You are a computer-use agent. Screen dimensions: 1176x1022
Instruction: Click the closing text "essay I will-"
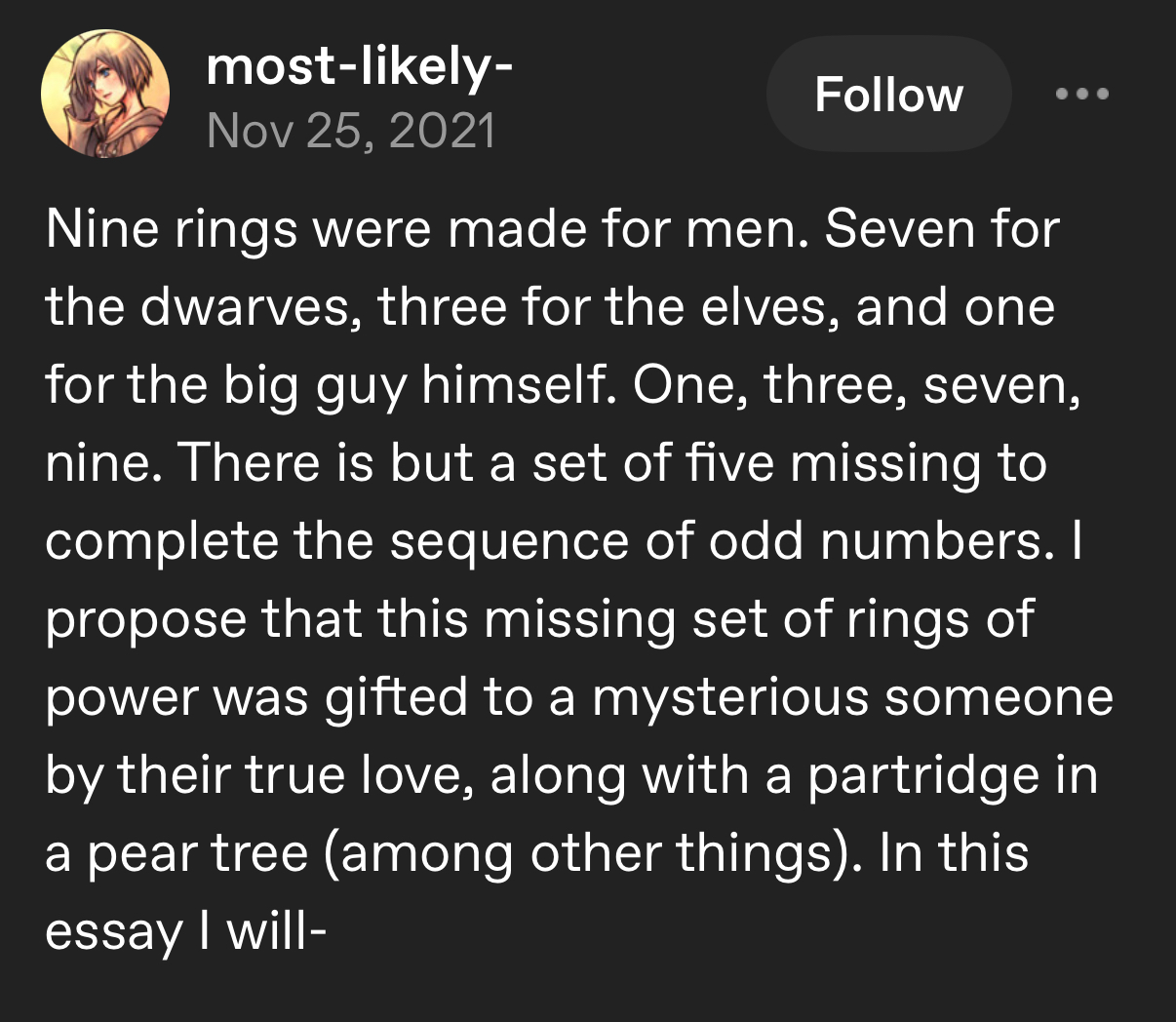pyautogui.click(x=185, y=932)
